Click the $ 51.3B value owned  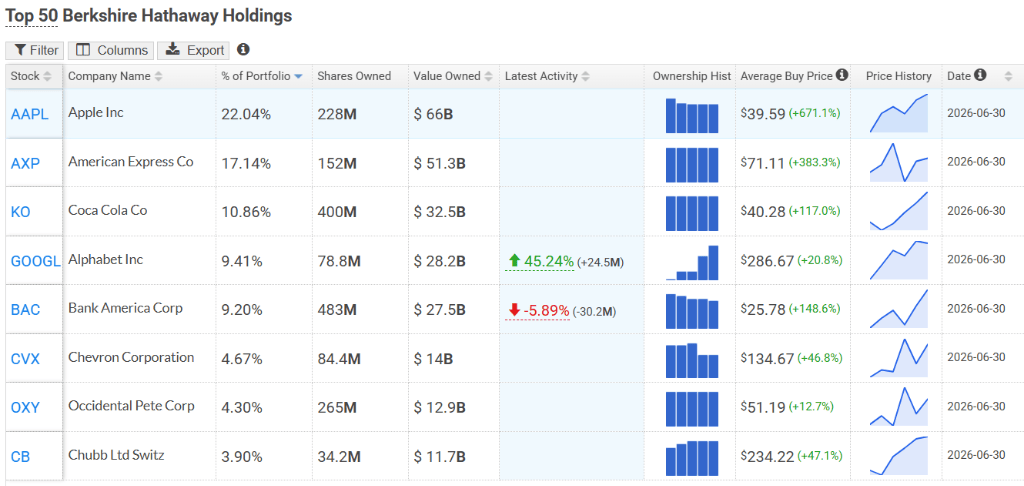point(440,163)
